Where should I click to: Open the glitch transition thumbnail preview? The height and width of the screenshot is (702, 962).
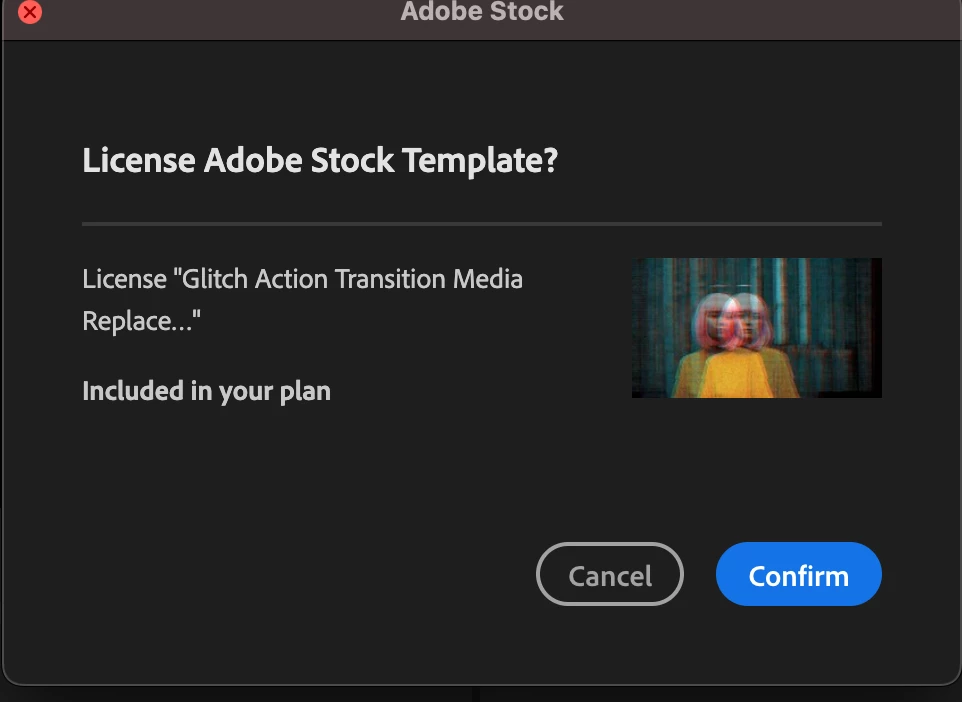click(756, 328)
